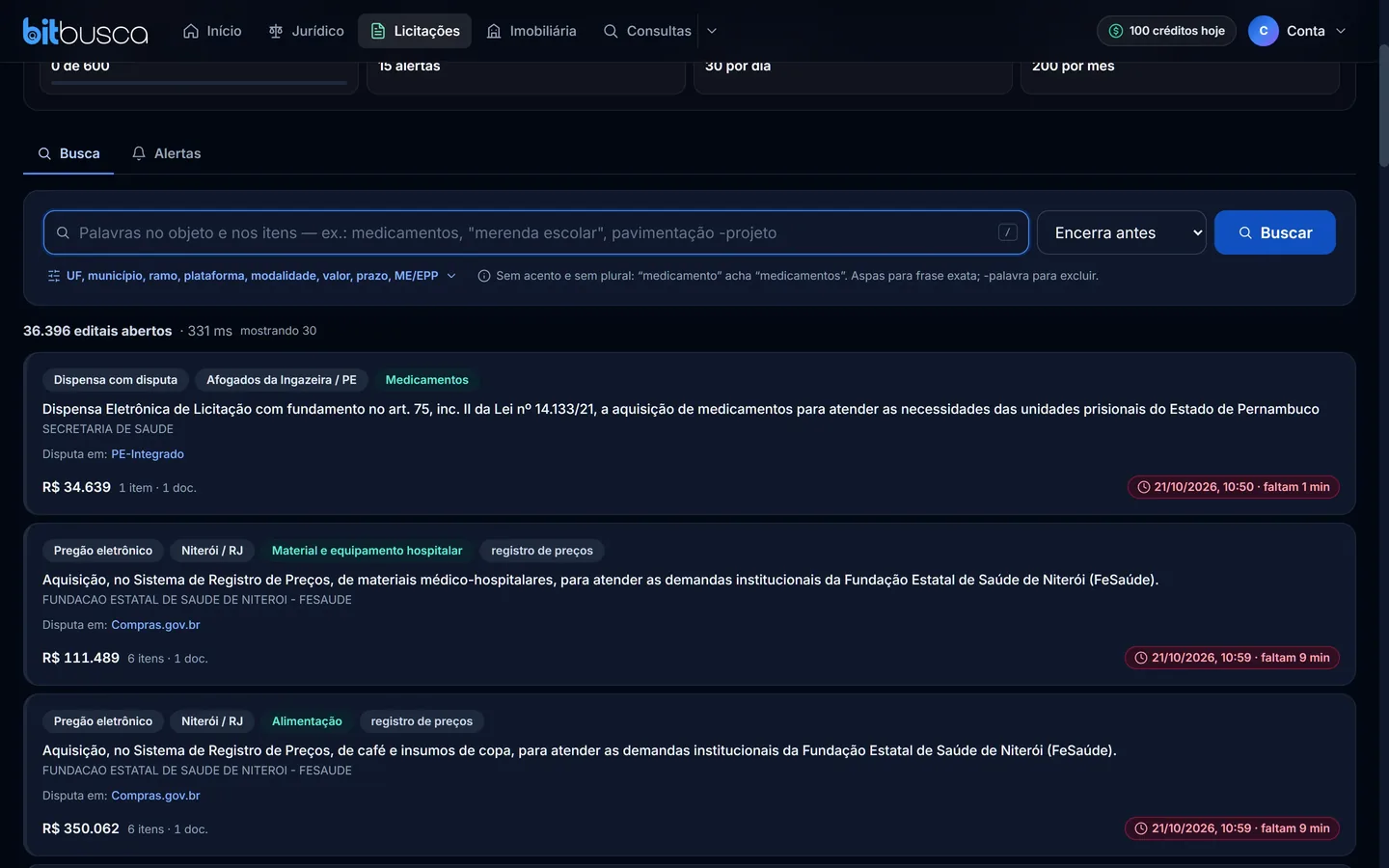Open the Encerra antes sort dropdown
The width and height of the screenshot is (1389, 868).
click(1122, 232)
